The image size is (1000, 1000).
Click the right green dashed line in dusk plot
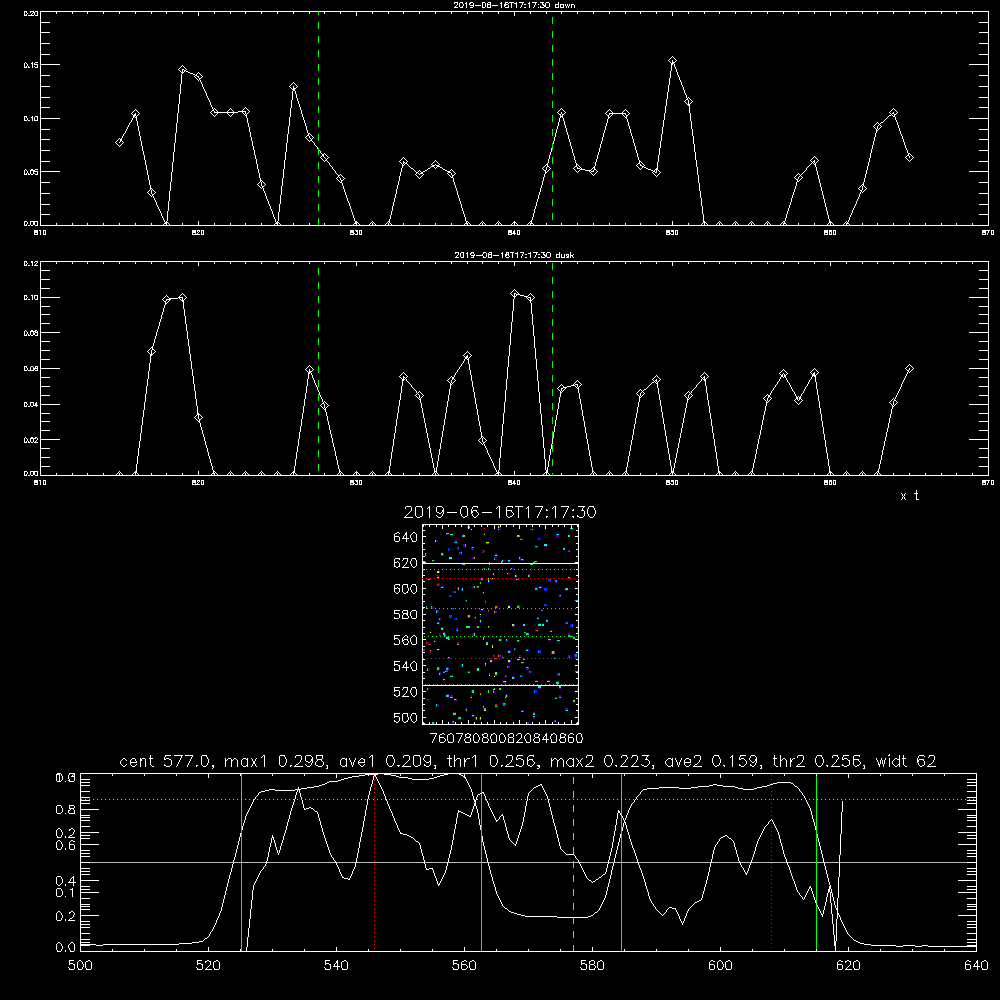(552, 369)
